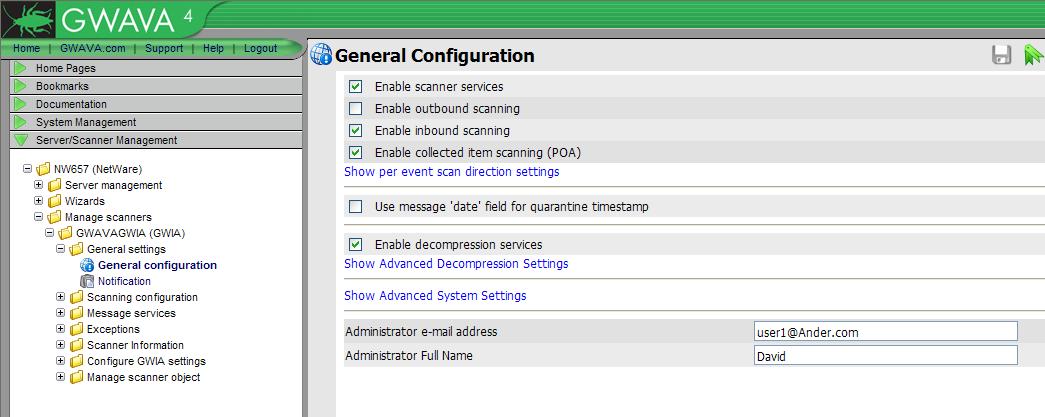The height and width of the screenshot is (417, 1045).
Task: Click the Scanner Information folder icon
Action: click(77, 345)
